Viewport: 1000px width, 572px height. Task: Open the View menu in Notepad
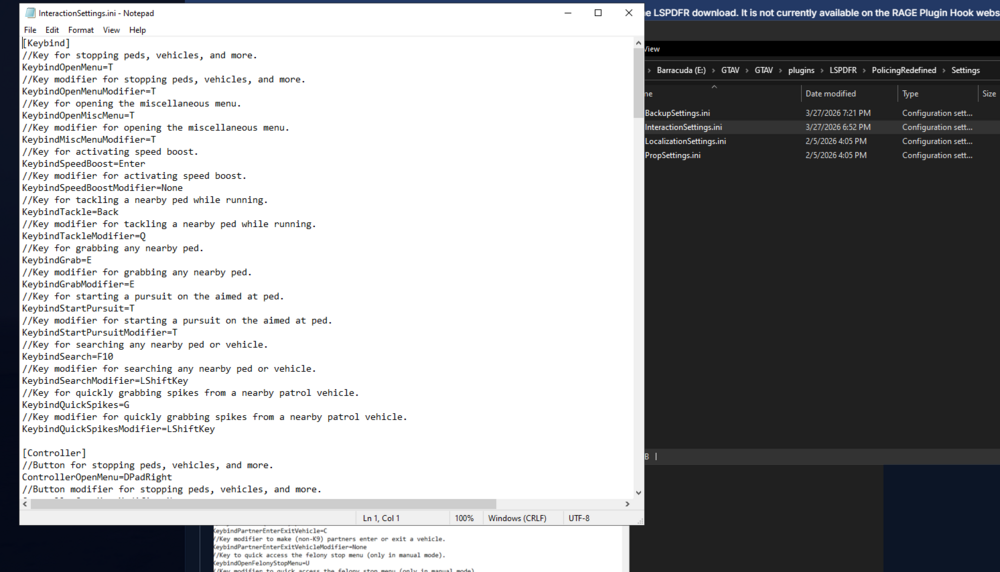(x=111, y=30)
